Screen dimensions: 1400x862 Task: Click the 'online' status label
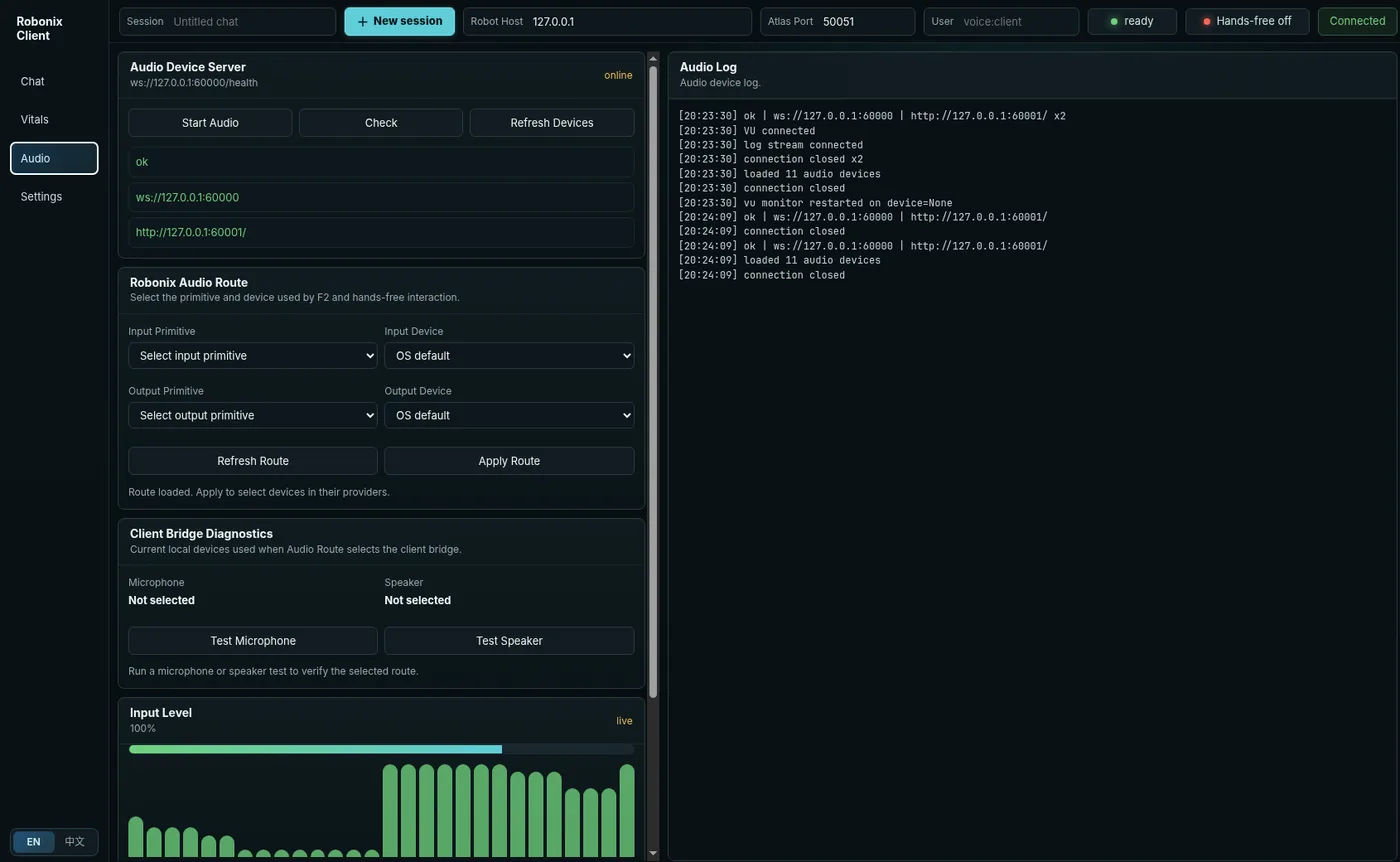coord(618,76)
